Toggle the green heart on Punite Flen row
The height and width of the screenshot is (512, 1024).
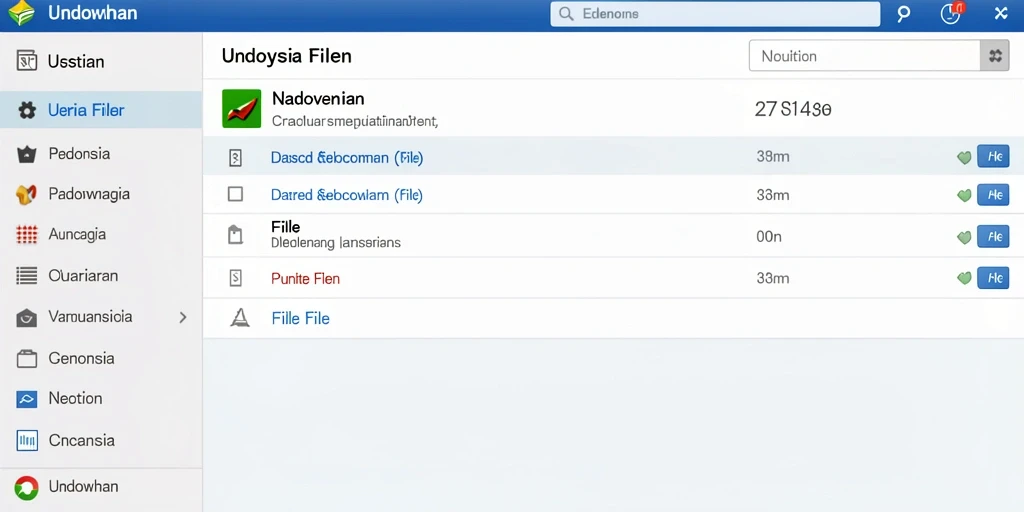point(964,278)
